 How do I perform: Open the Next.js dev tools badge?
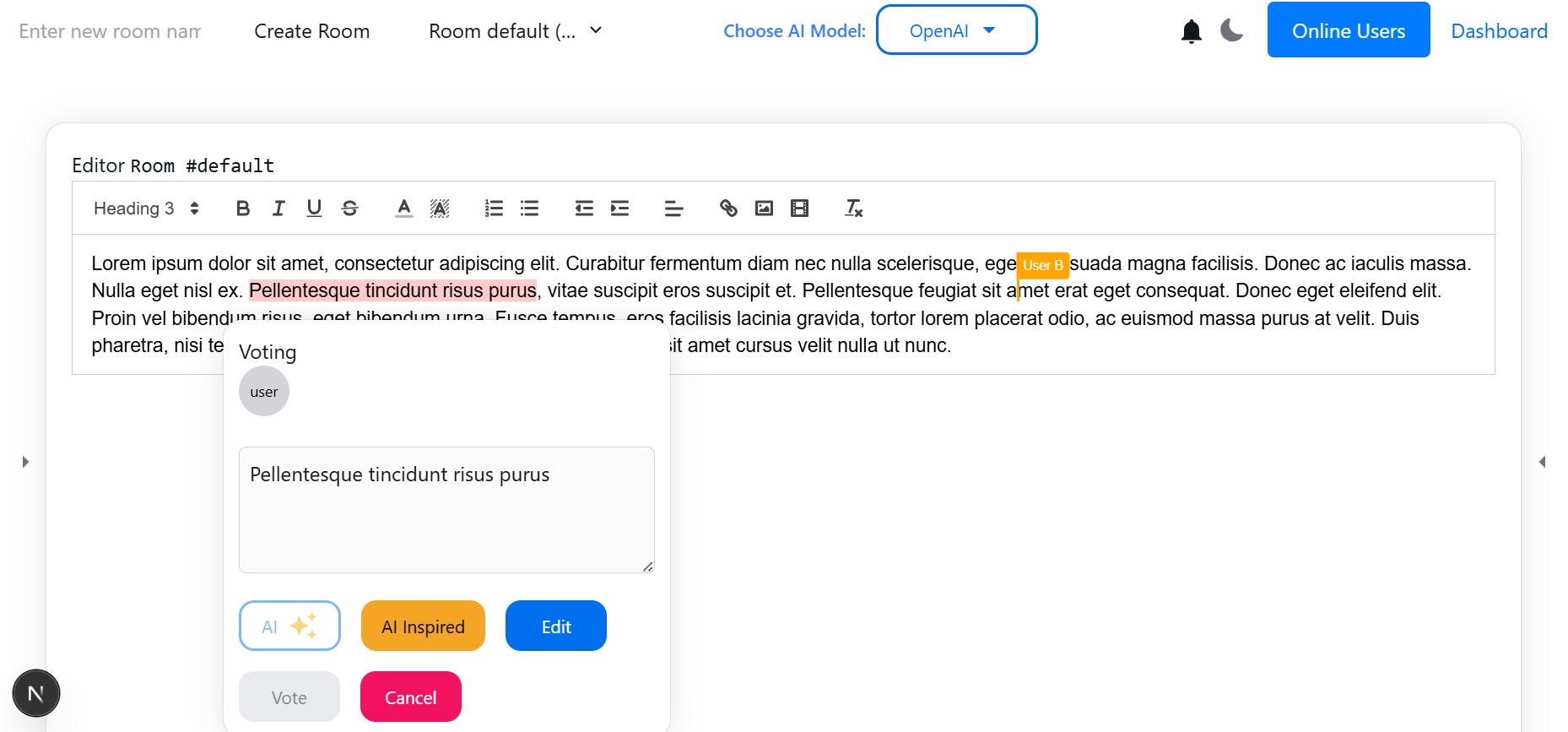coord(36,693)
